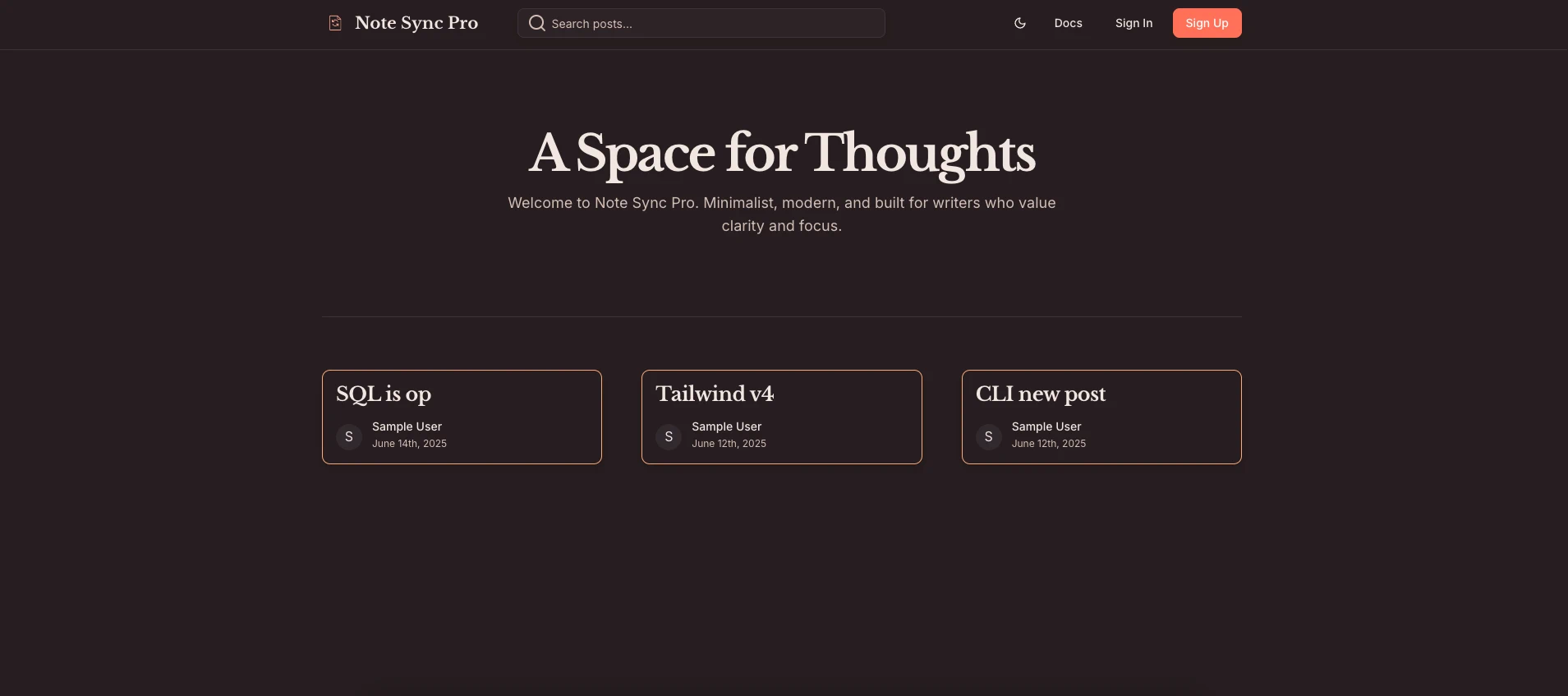Click the search magnifier icon
The width and height of the screenshot is (1568, 696).
(536, 23)
